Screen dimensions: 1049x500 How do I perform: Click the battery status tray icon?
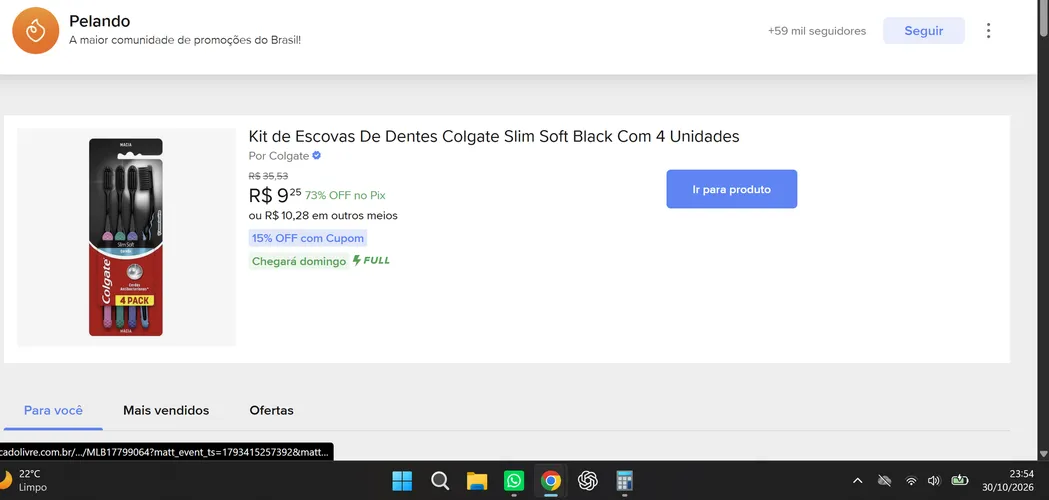click(960, 480)
